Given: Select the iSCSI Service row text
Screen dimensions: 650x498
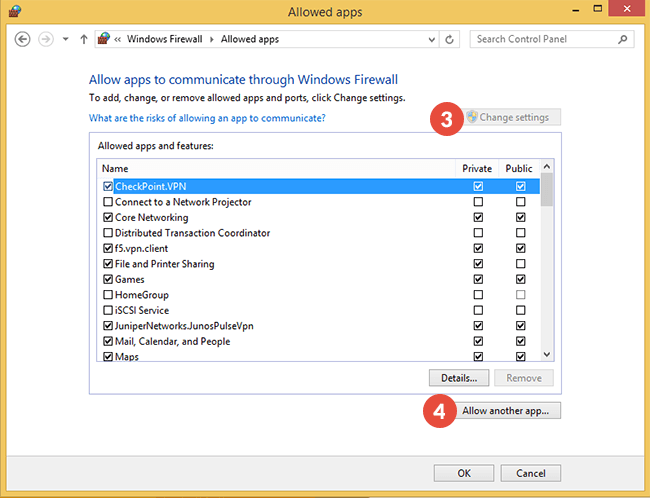Looking at the screenshot, I should (142, 310).
